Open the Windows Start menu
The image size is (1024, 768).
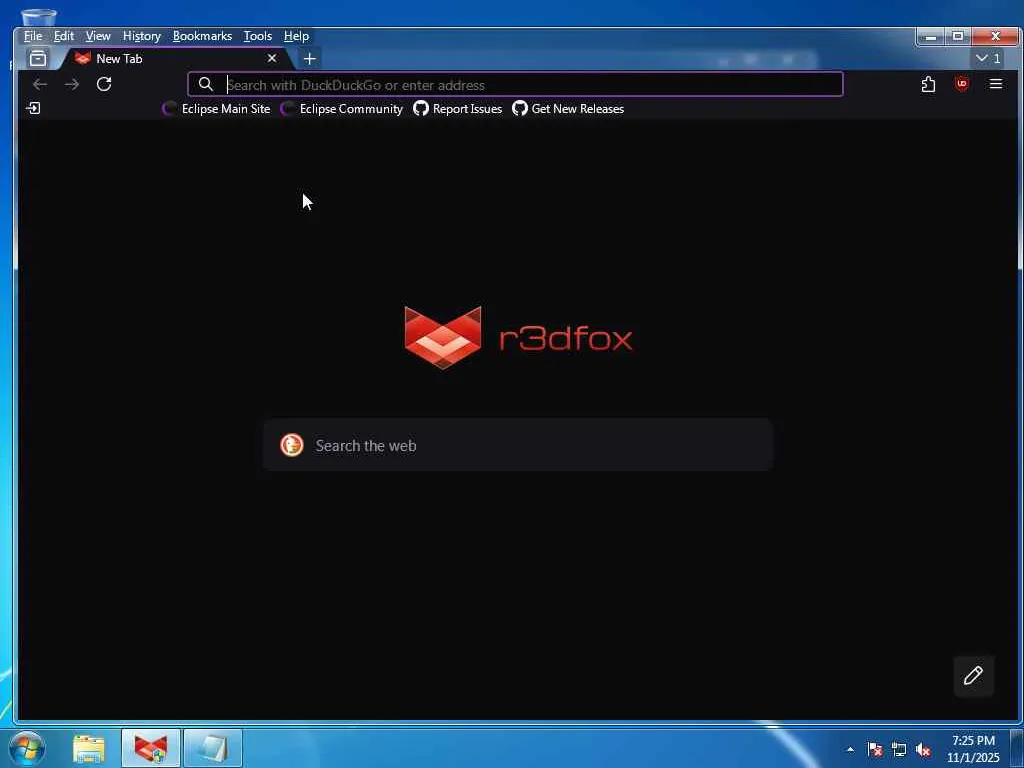click(27, 748)
